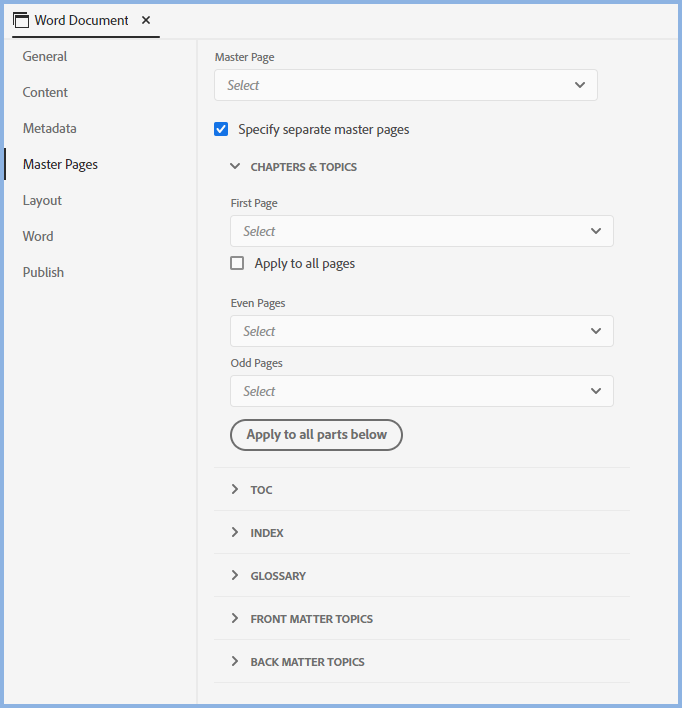The height and width of the screenshot is (708, 682).
Task: Open the Master Page dropdown
Action: pos(405,86)
